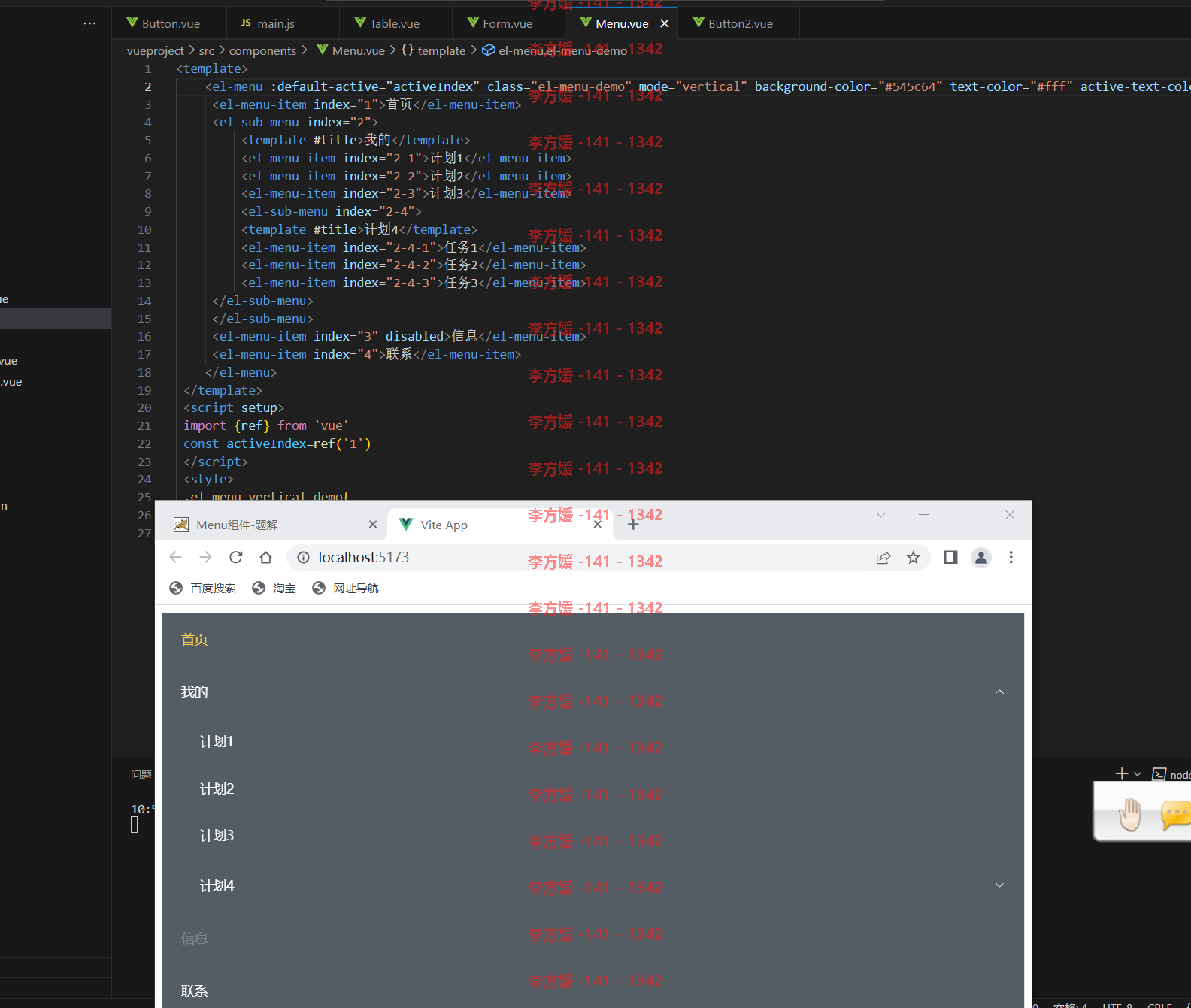Select the 联系 menu item

pyautogui.click(x=593, y=991)
